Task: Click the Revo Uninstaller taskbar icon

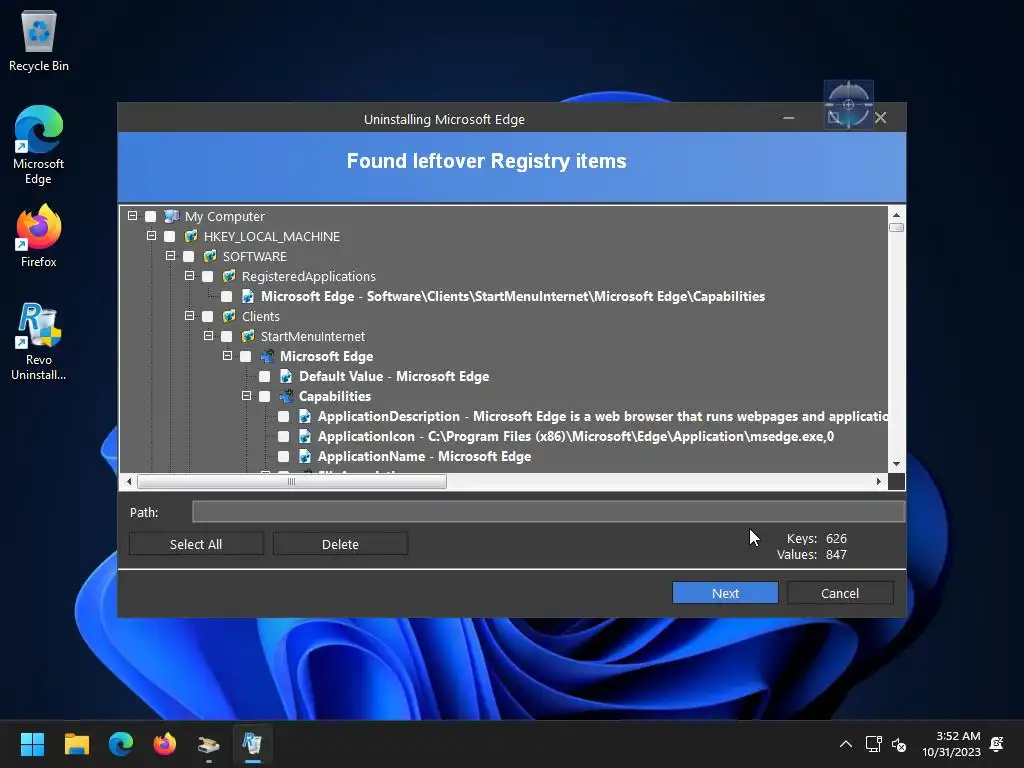Action: [x=252, y=744]
